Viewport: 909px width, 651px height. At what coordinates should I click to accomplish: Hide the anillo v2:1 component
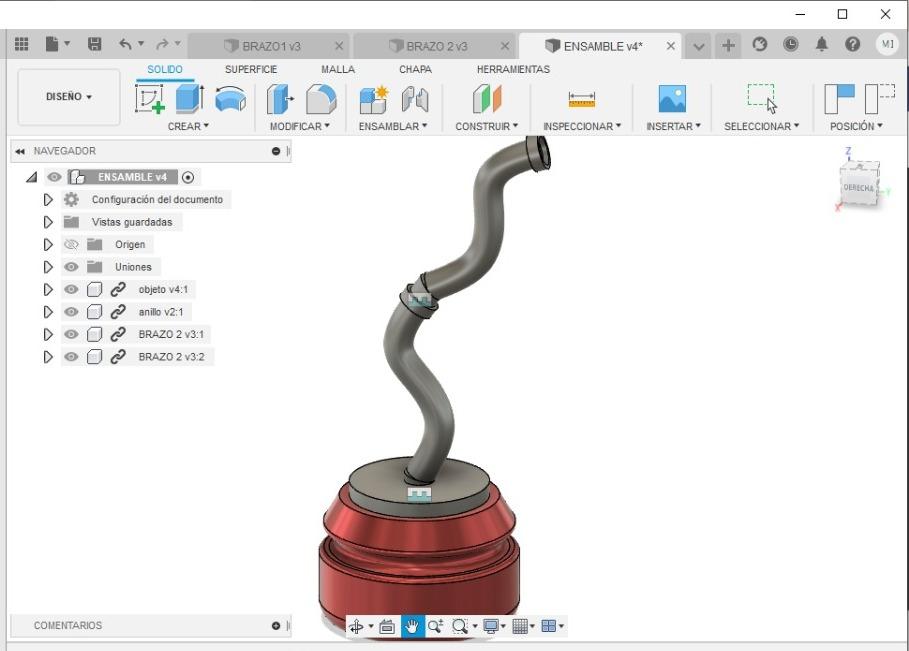(x=71, y=312)
